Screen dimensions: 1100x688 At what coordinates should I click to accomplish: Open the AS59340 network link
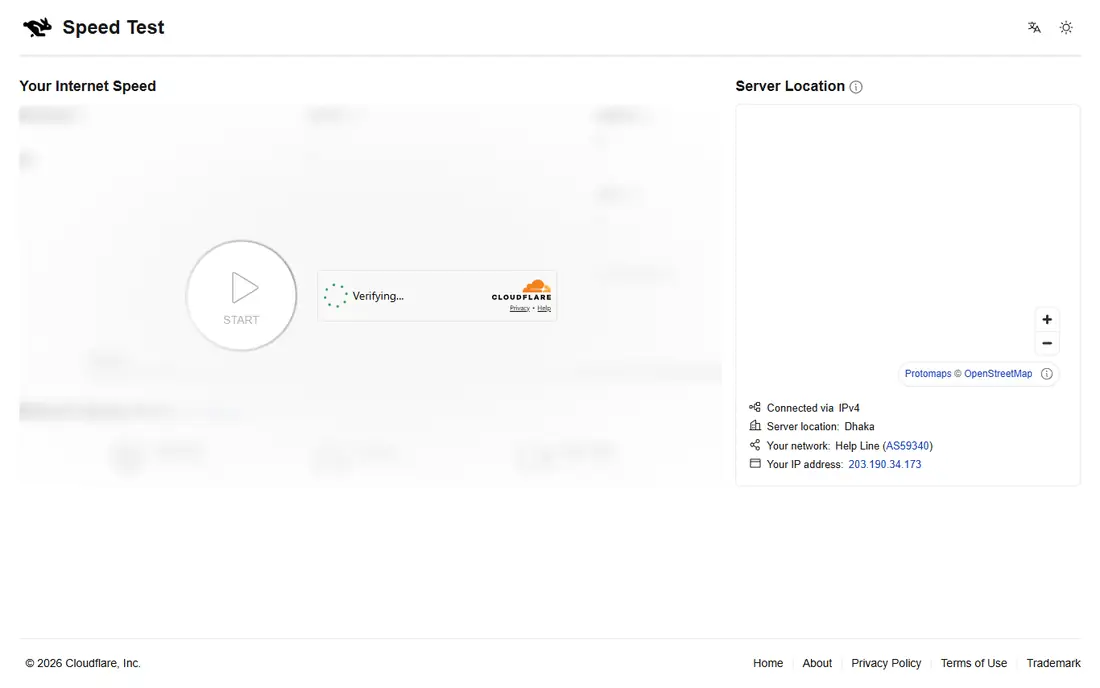click(908, 446)
